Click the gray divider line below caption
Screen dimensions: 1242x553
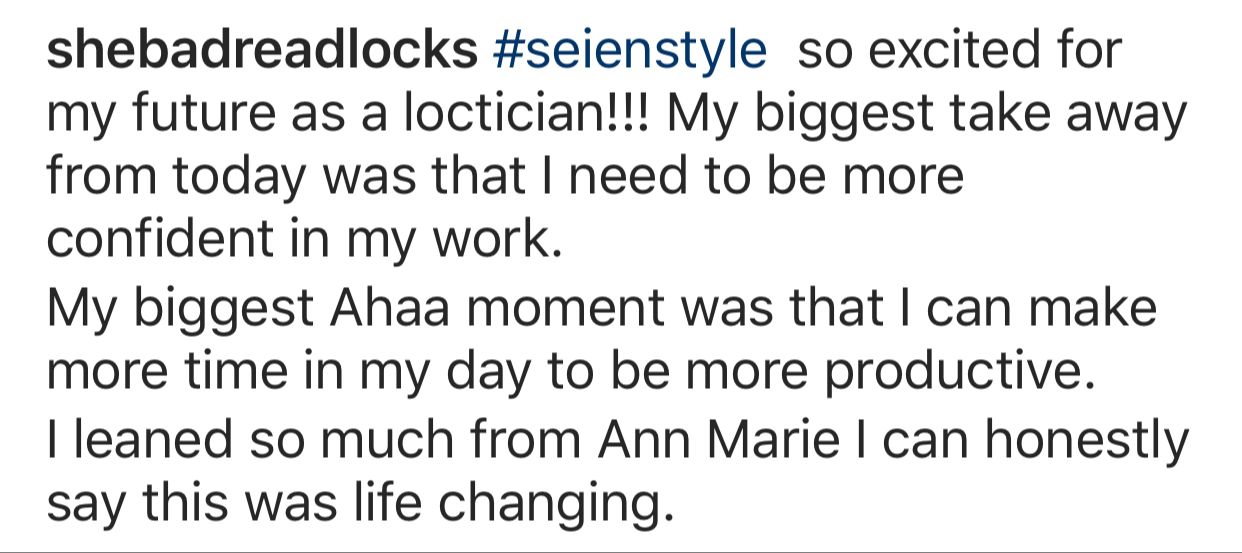point(620,550)
